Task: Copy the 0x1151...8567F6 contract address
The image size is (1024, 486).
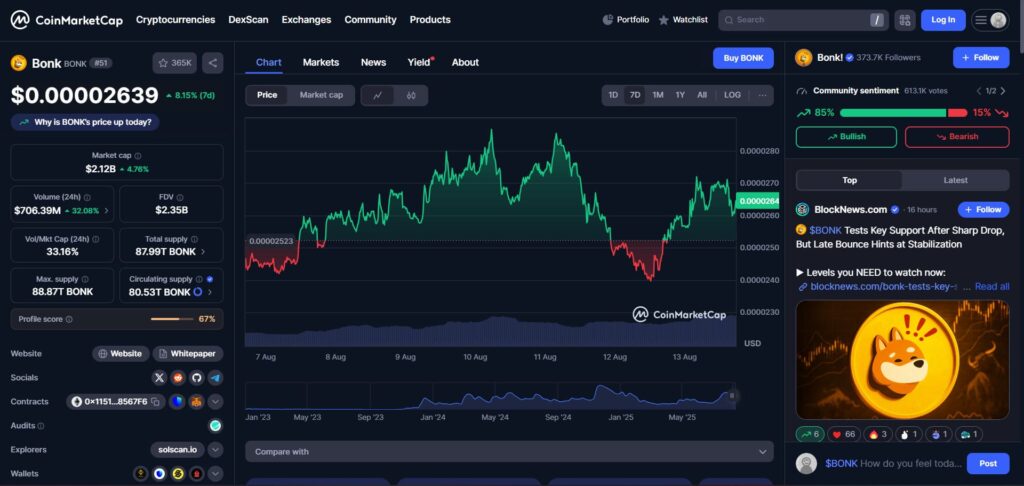Action: [x=157, y=402]
